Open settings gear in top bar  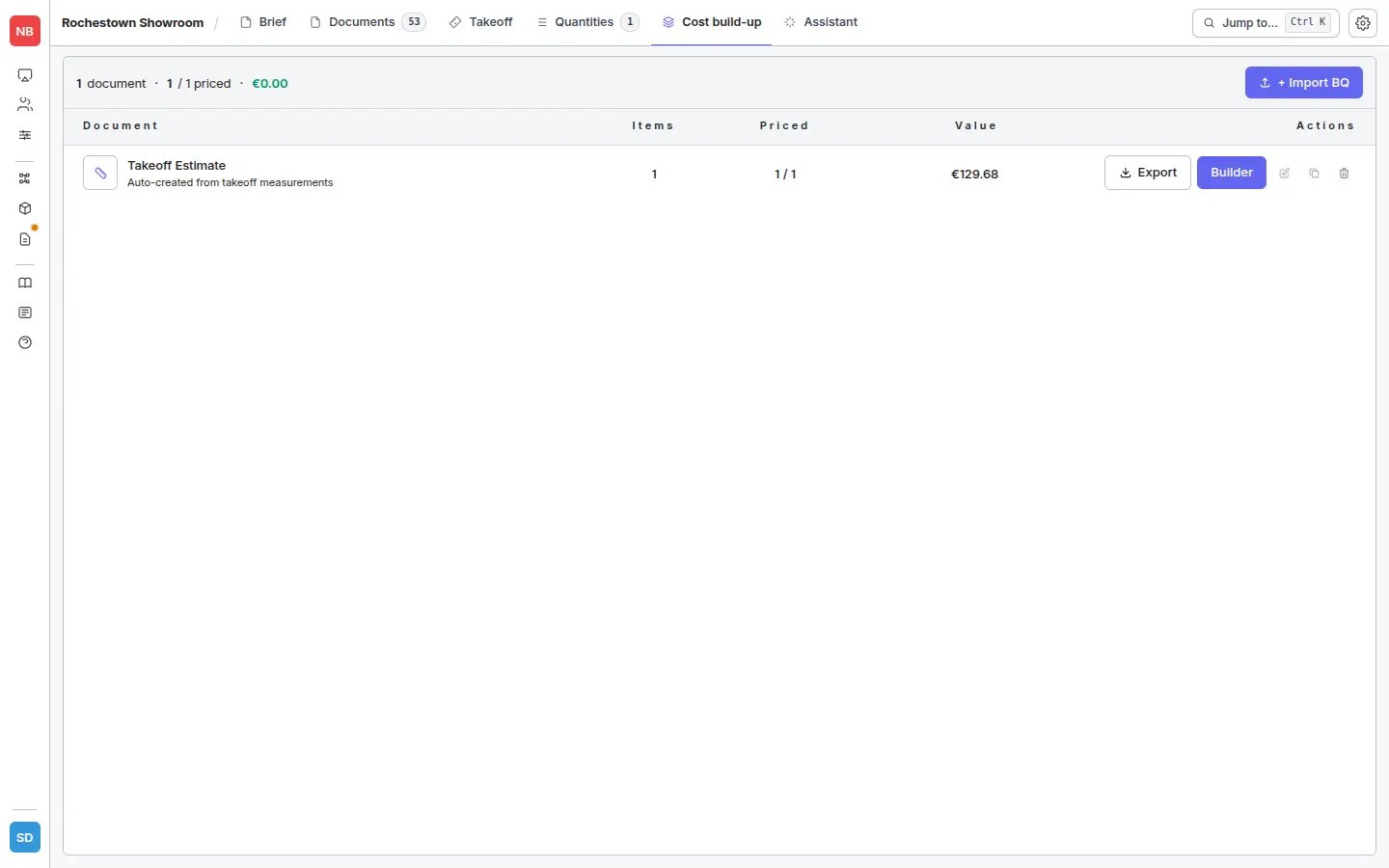point(1363,23)
